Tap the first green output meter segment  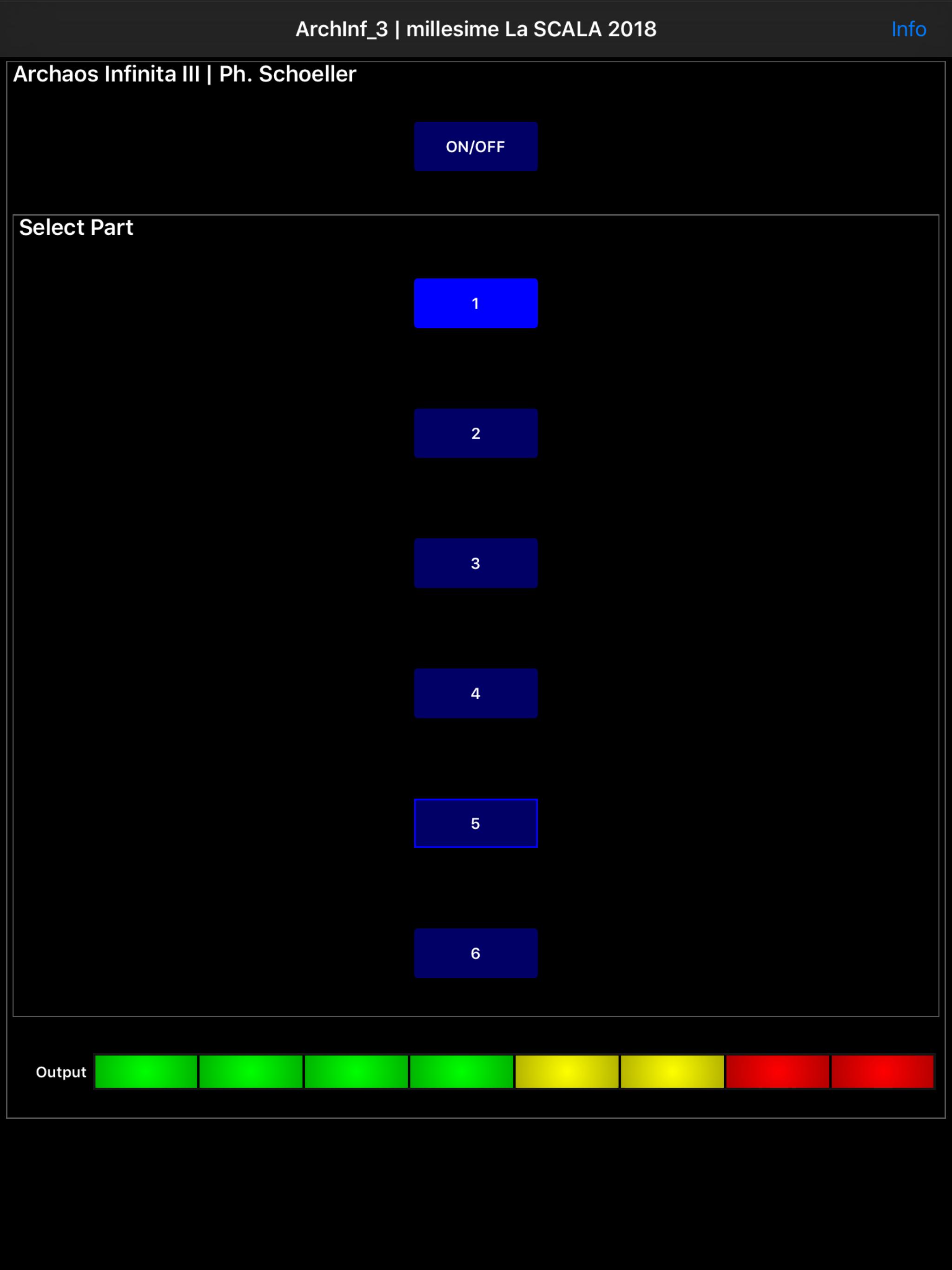click(146, 1072)
